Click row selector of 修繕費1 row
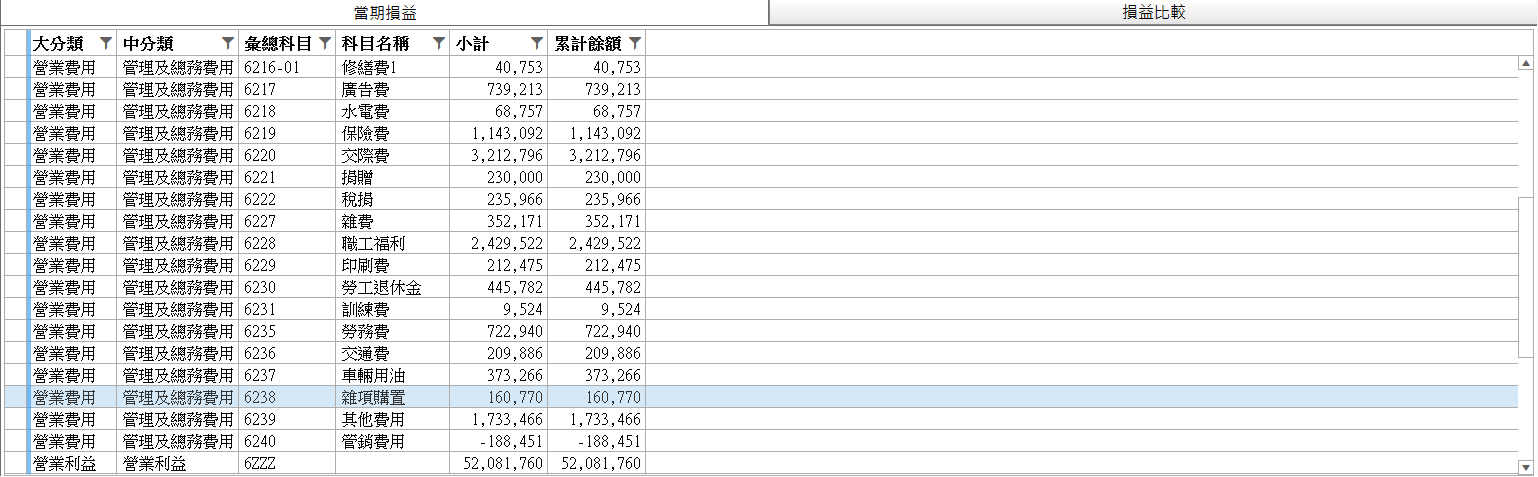This screenshot has height=477, width=1538. pos(17,67)
